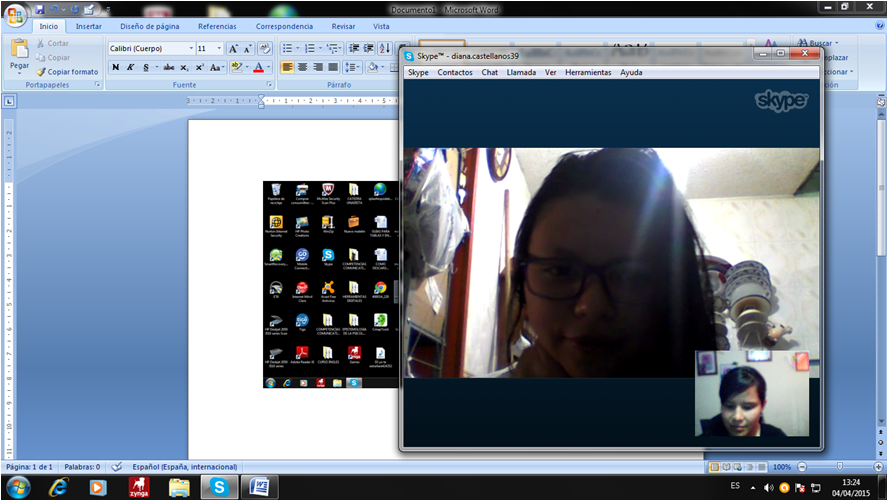This screenshot has width=888, height=501.
Task: Open the font color dropdown arrow
Action: 269,67
